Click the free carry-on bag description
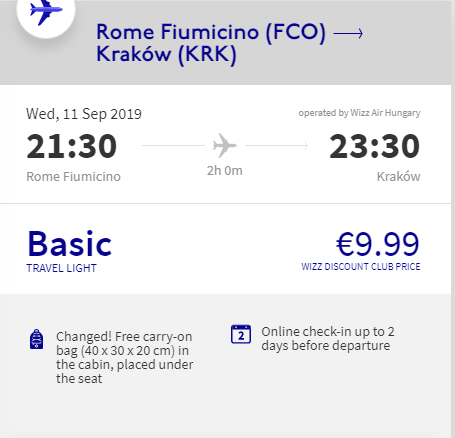The width and height of the screenshot is (455, 438). pos(124,357)
